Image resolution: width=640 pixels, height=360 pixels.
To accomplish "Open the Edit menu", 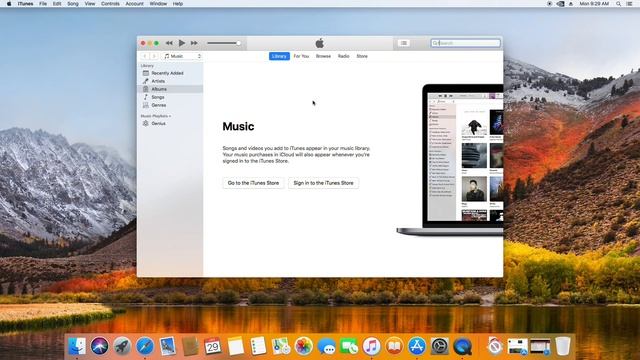I will (x=57, y=4).
